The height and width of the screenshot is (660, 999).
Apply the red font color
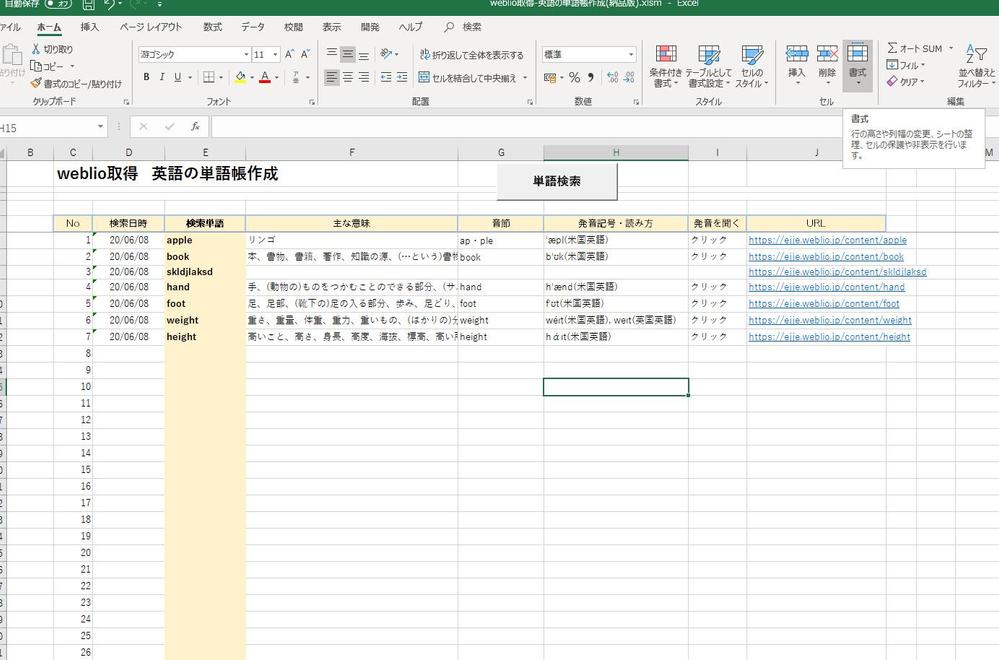(265, 77)
